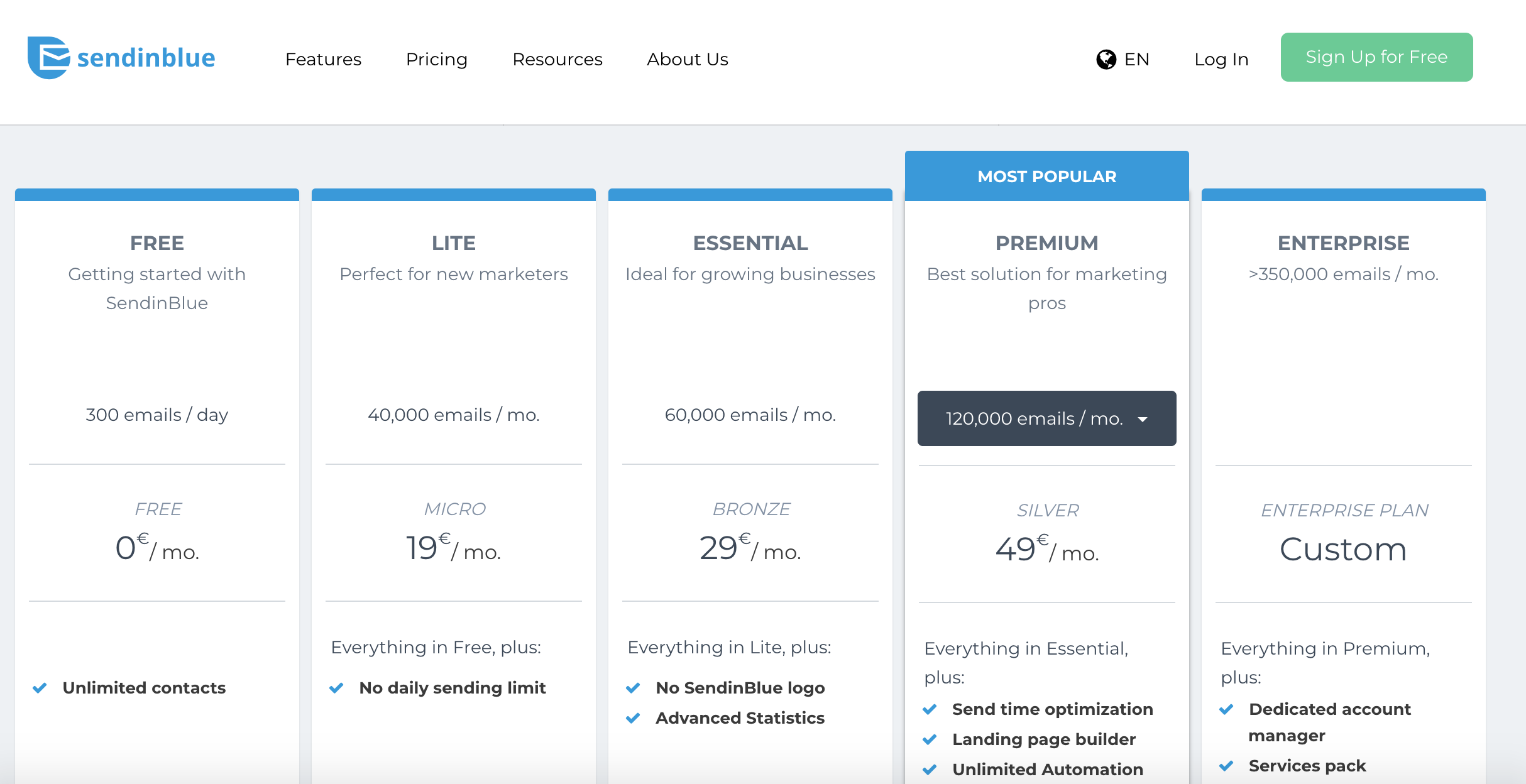Open the 120,000 emails / mo. dropdown

click(1047, 418)
